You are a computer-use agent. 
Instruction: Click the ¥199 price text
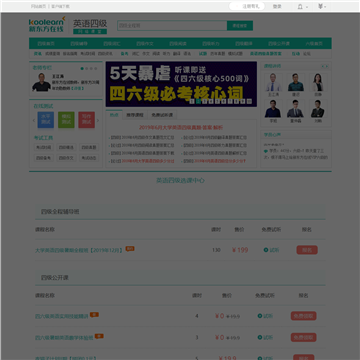pos(240,250)
